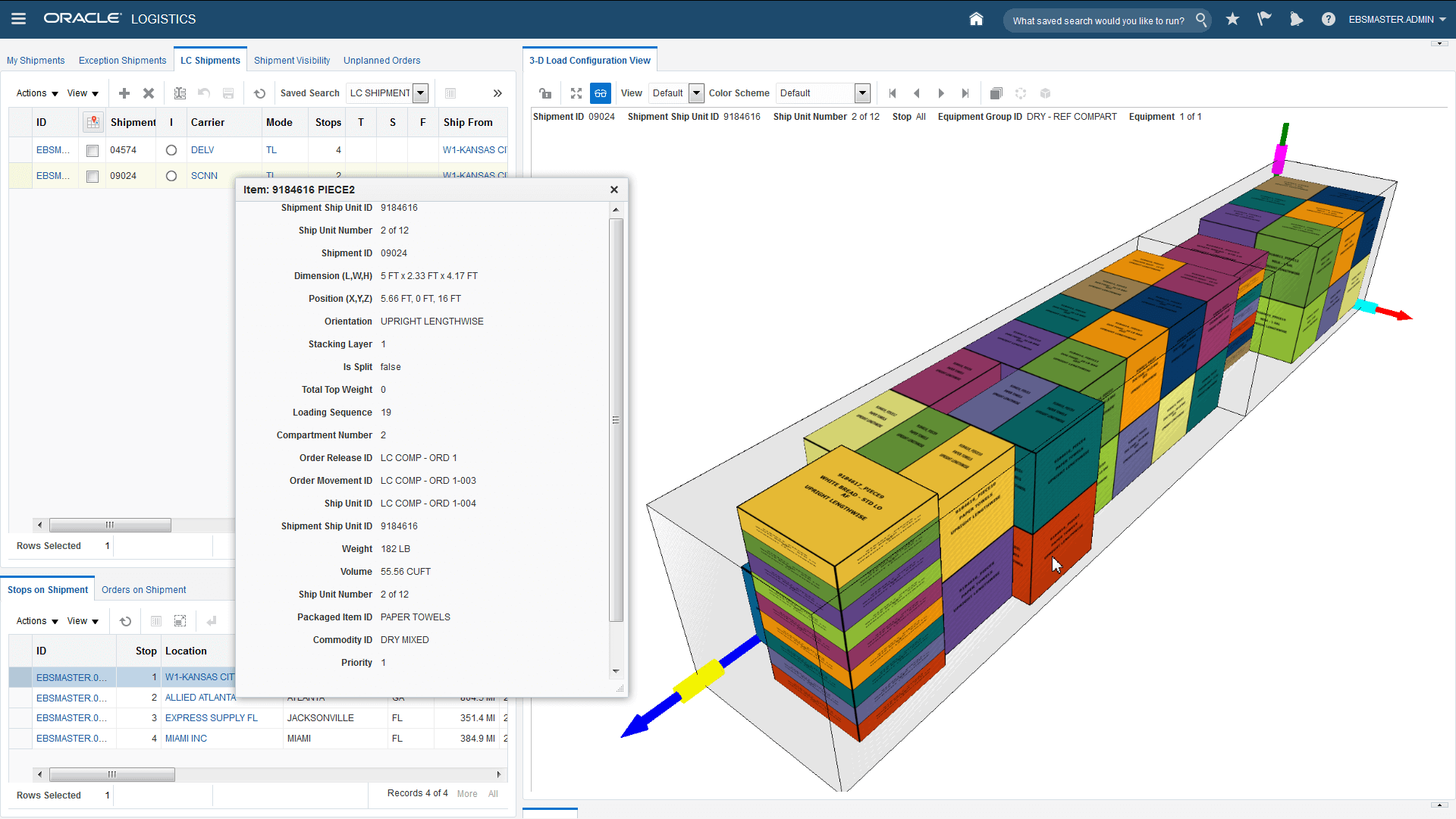Expand the Color Scheme dropdown
Image resolution: width=1456 pixels, height=819 pixels.
pos(862,93)
